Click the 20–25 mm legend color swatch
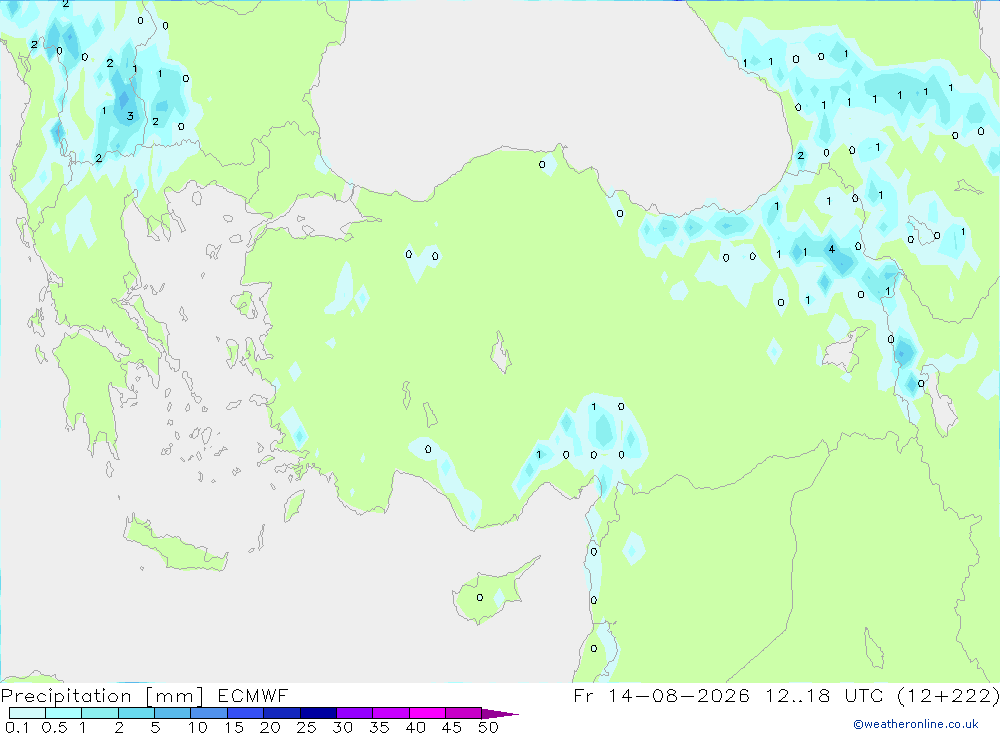The height and width of the screenshot is (733, 1000). pos(282,713)
